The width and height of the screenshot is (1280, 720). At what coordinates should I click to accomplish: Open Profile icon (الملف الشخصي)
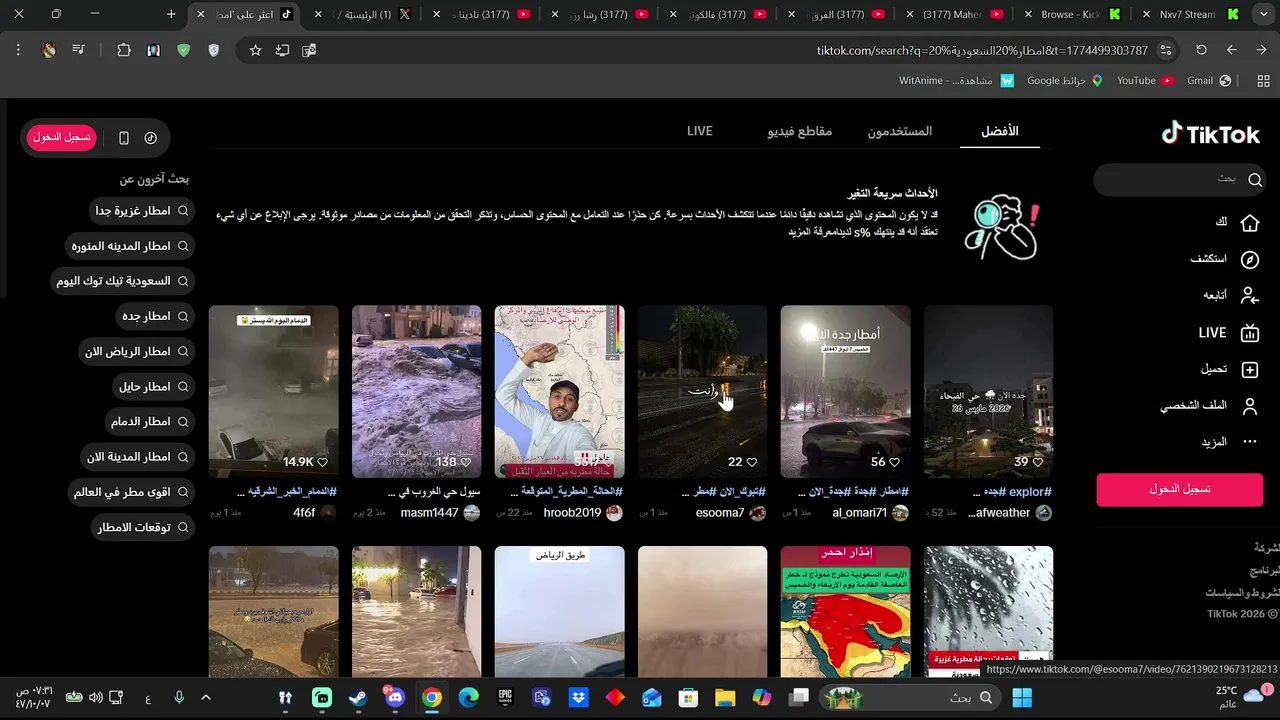point(1249,406)
